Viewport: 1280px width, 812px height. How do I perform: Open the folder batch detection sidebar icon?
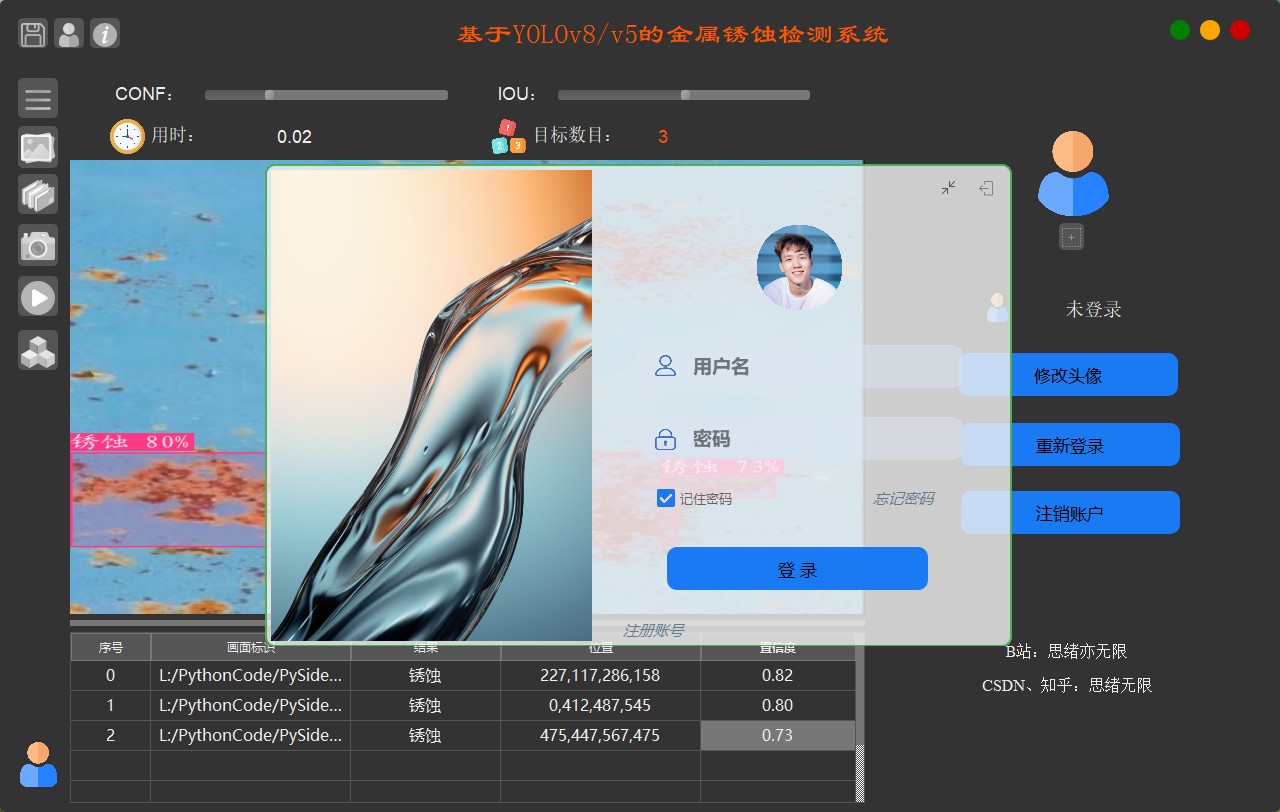38,195
